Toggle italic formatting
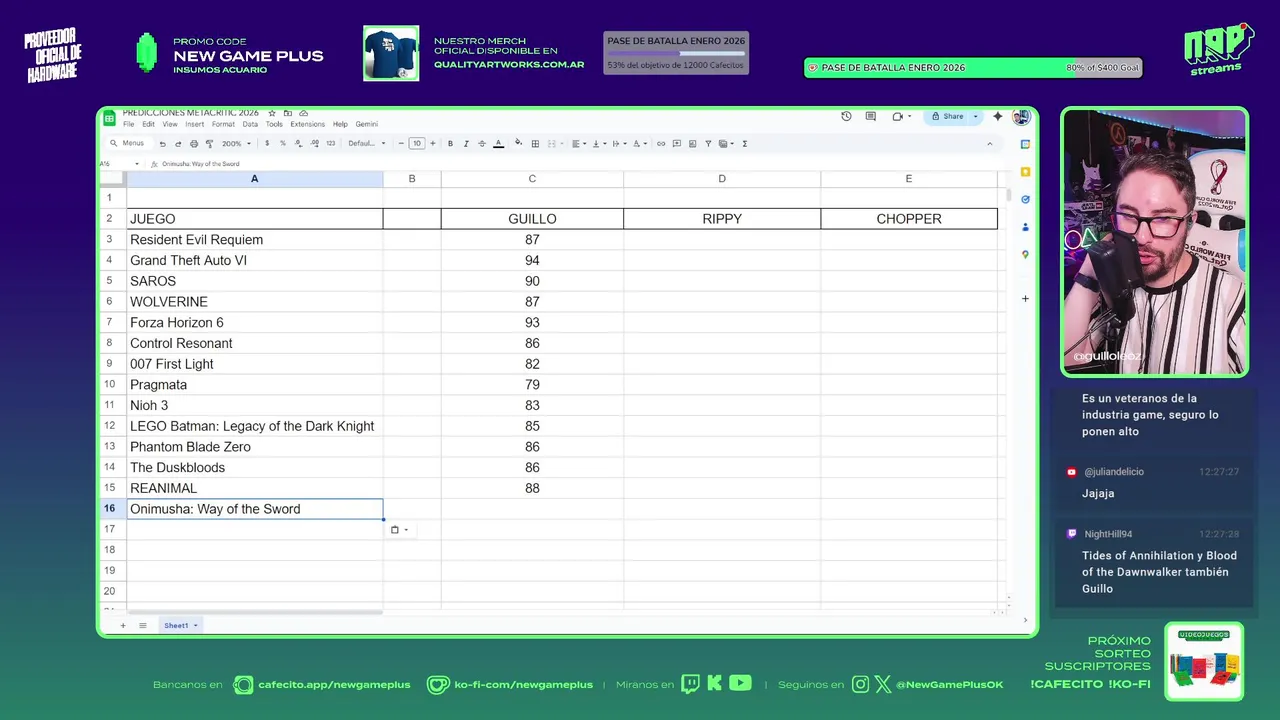The width and height of the screenshot is (1280, 720). click(466, 143)
